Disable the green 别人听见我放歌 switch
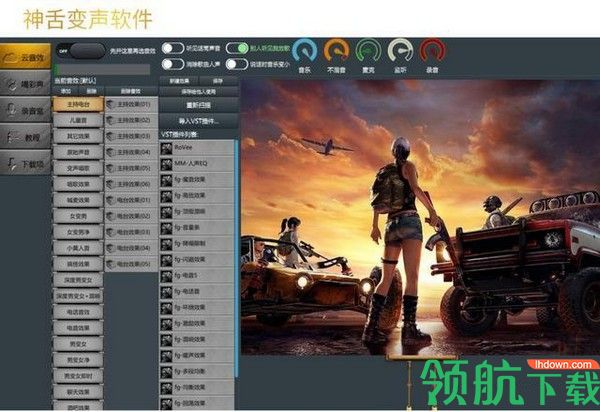Image resolution: width=600 pixels, height=412 pixels. [x=237, y=48]
